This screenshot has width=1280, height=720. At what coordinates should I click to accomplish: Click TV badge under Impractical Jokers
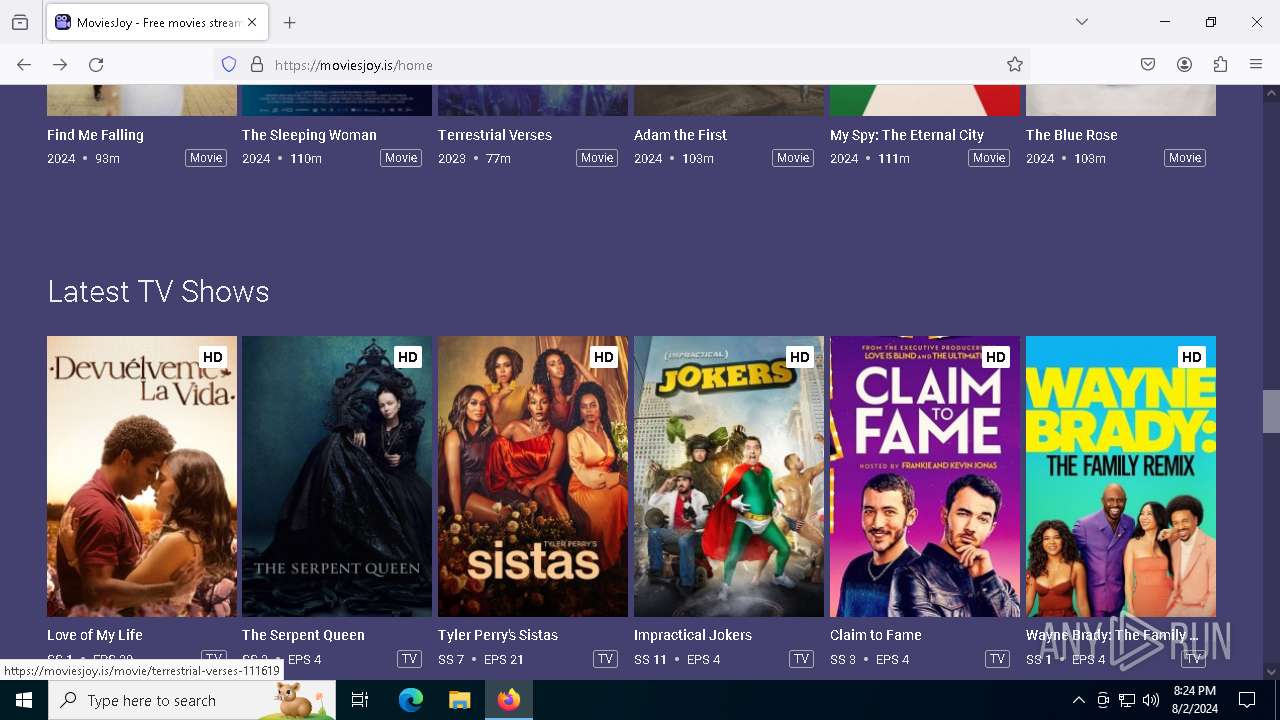(x=802, y=659)
